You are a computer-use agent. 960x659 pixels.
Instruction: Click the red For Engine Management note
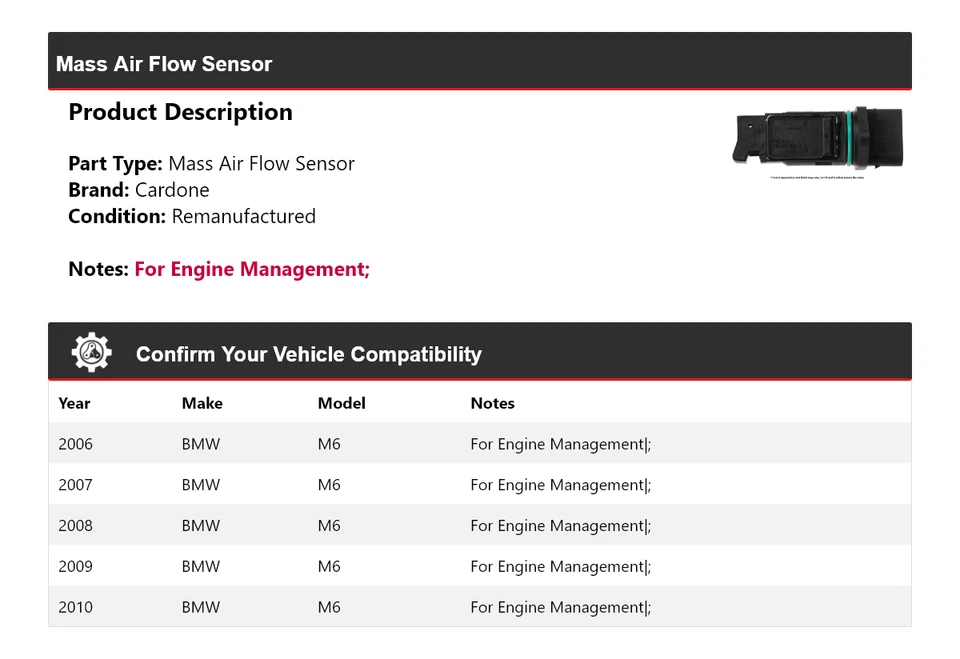pos(252,269)
